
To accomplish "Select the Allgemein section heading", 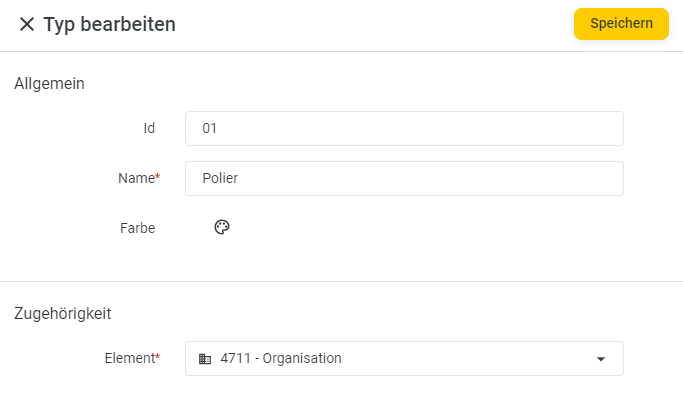I will [x=49, y=83].
